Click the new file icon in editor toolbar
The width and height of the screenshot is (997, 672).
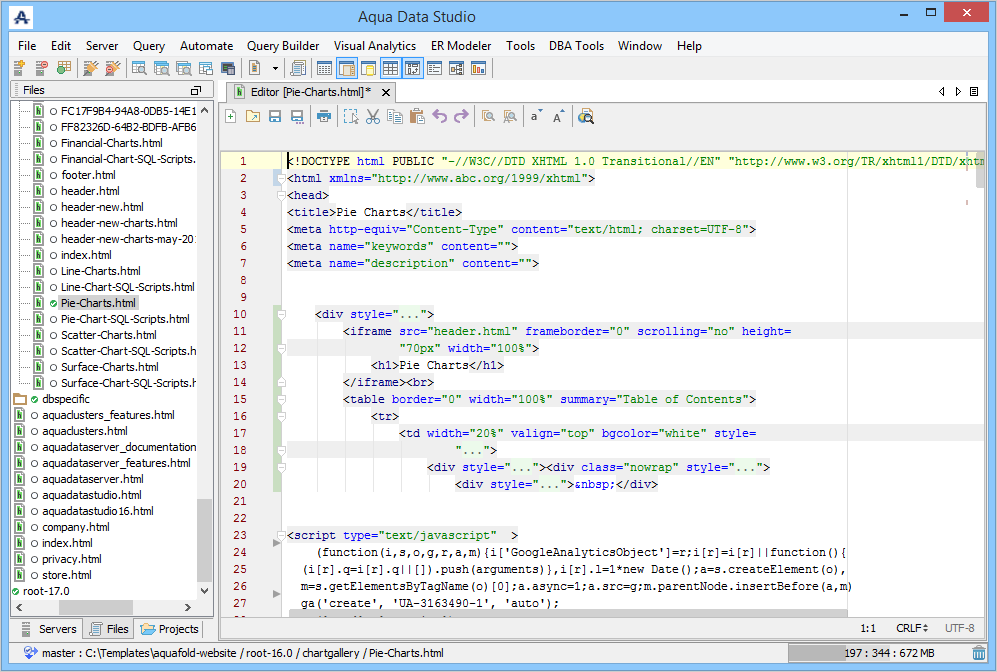(x=231, y=117)
